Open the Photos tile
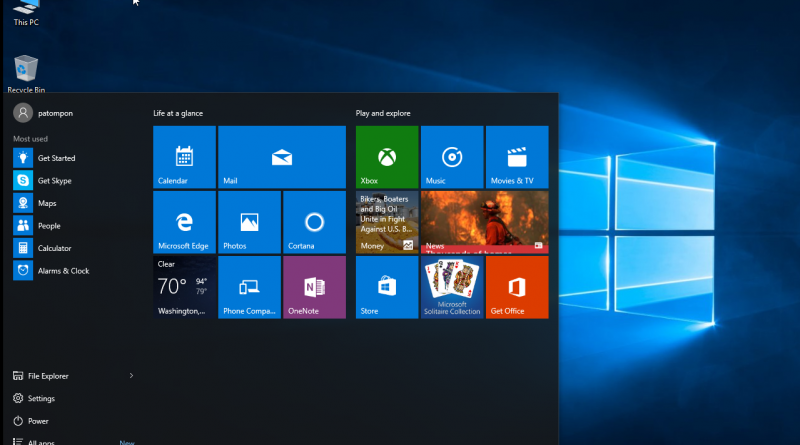The width and height of the screenshot is (800, 445). [249, 222]
